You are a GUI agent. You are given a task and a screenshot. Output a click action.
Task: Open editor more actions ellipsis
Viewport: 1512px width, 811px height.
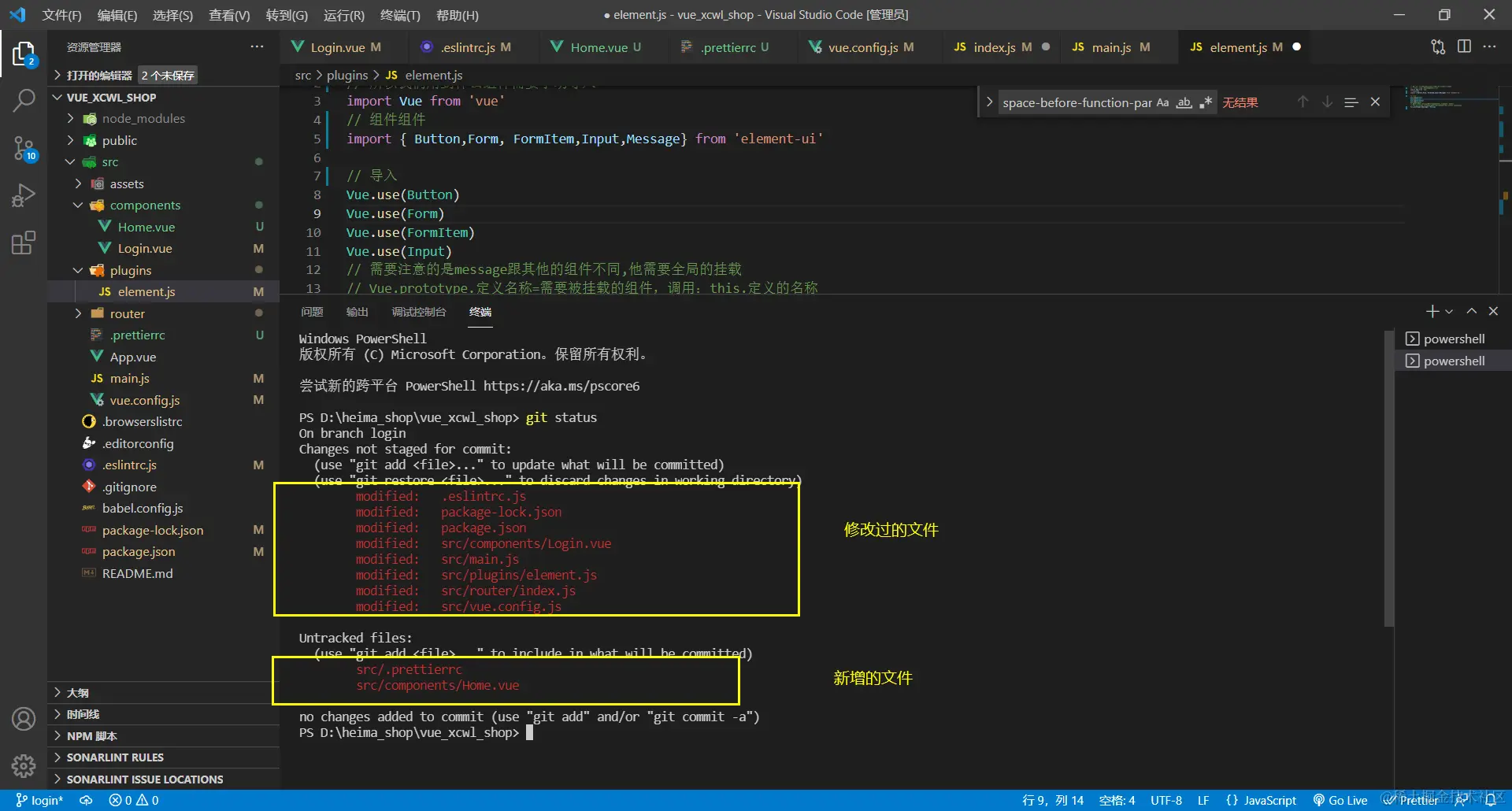[x=1489, y=47]
